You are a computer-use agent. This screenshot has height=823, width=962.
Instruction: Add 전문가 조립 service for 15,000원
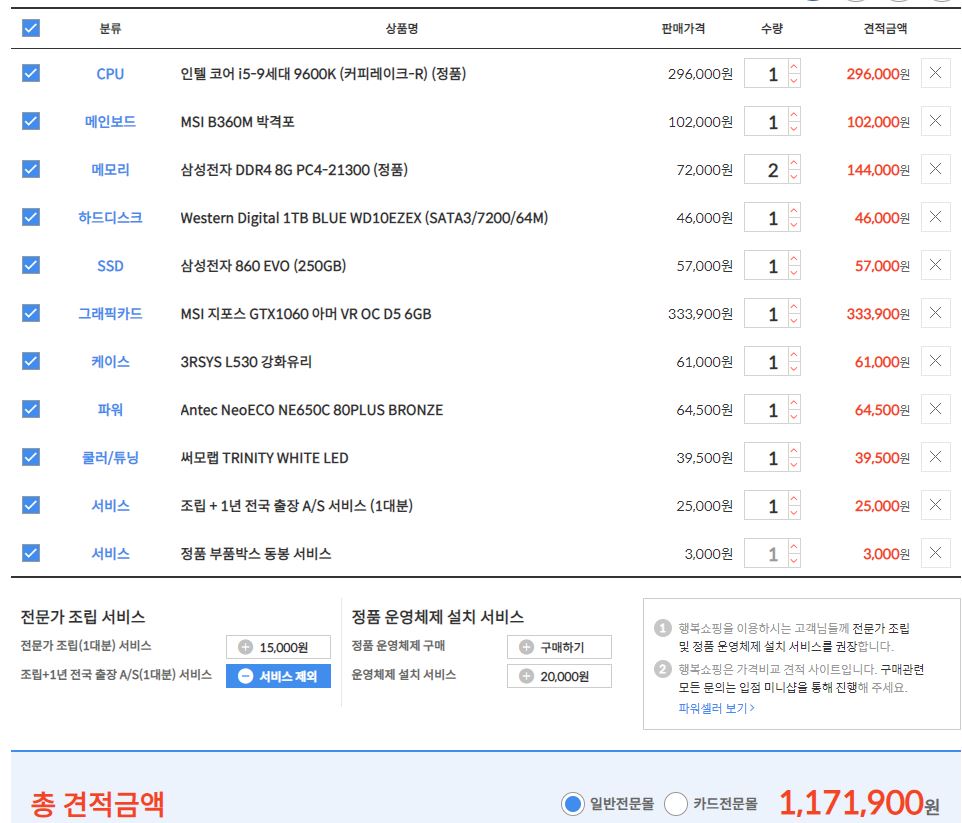point(279,647)
